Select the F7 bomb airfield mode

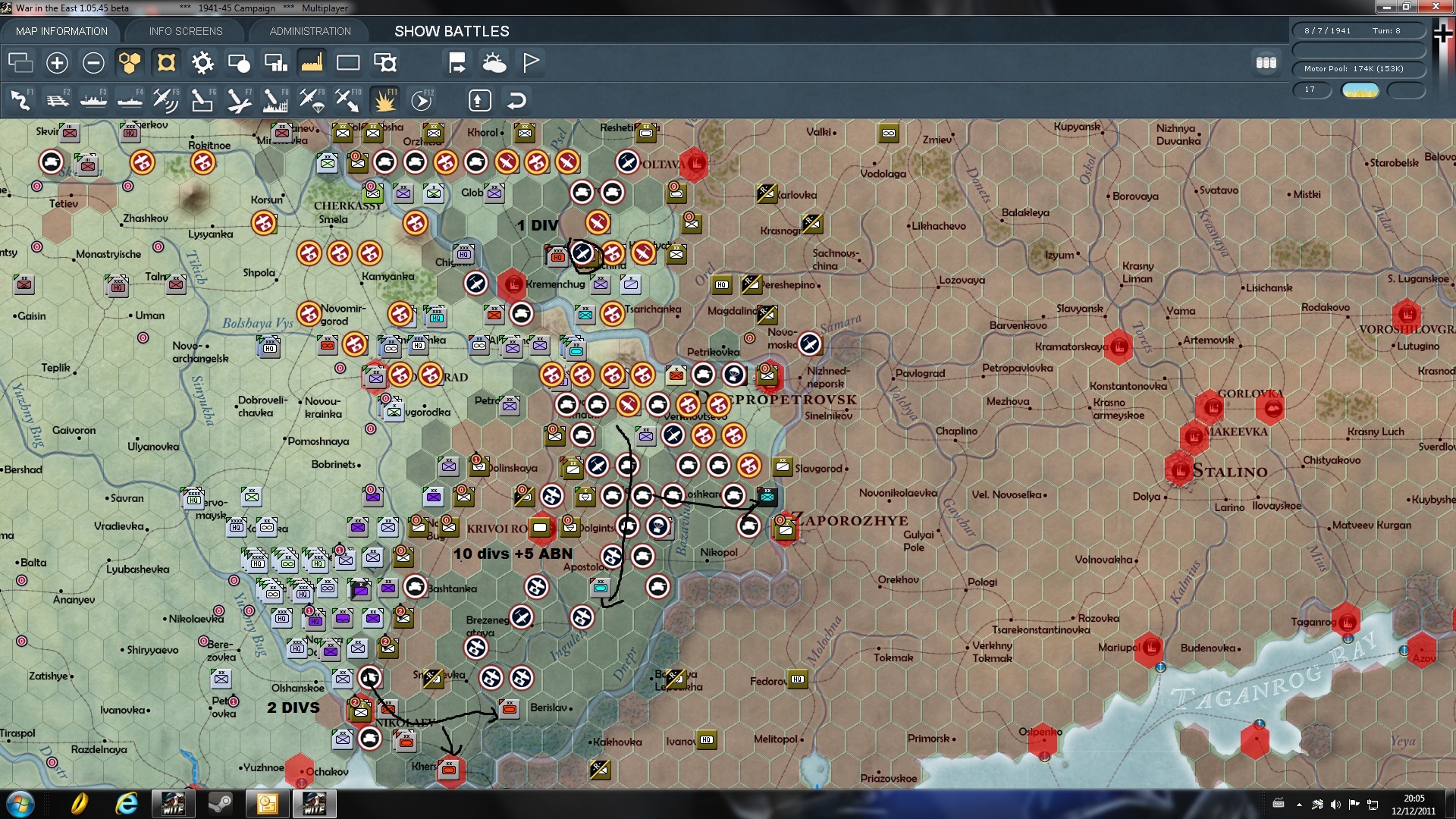239,100
